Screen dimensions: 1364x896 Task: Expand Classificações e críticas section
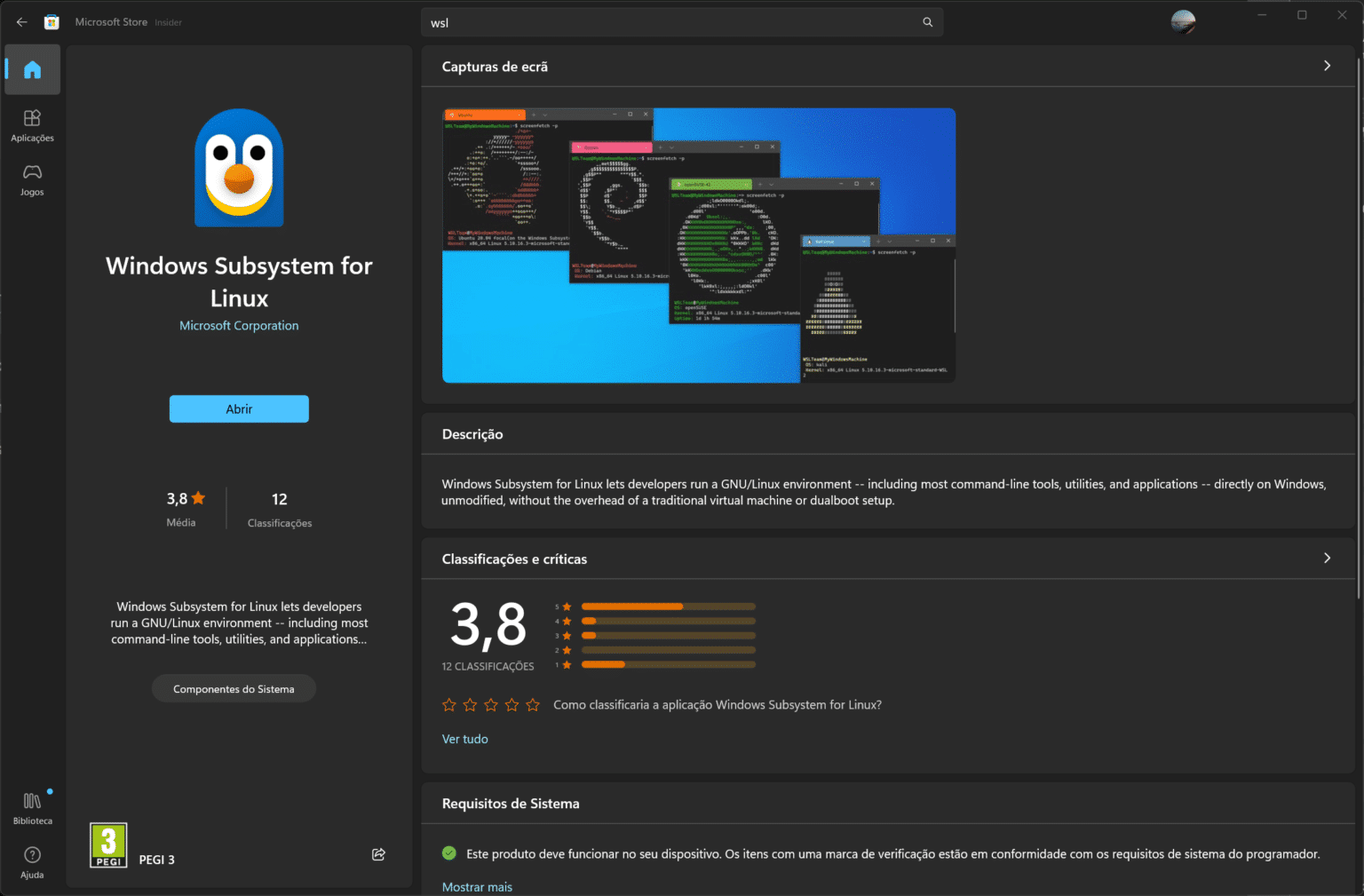[x=1326, y=558]
